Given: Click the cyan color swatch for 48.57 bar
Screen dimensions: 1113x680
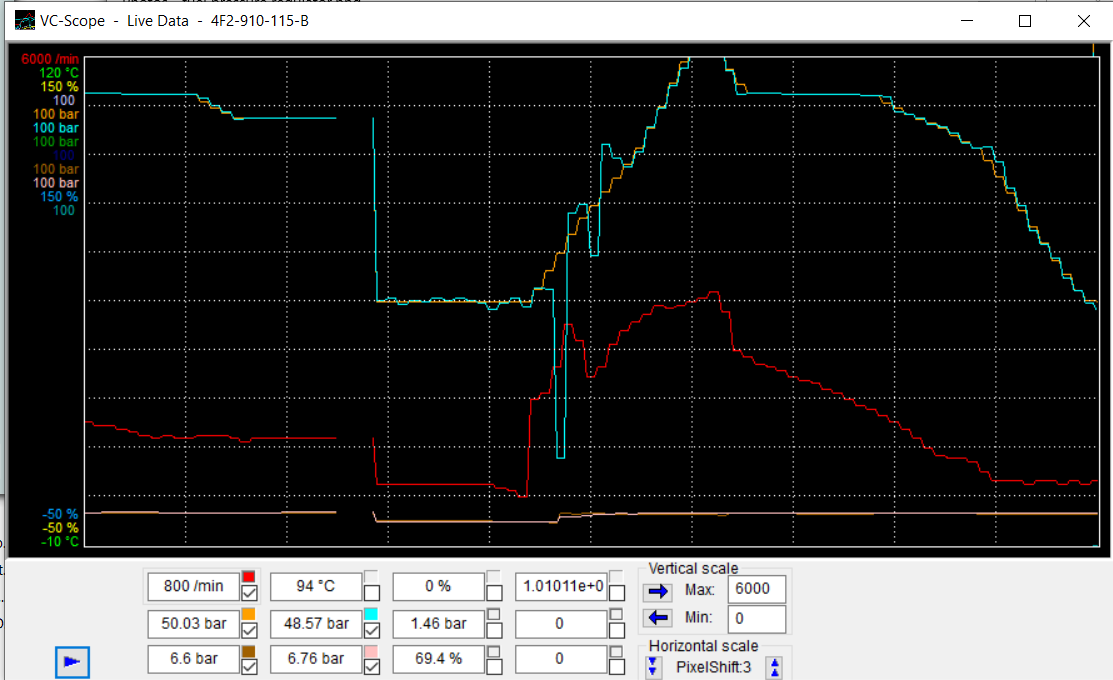Looking at the screenshot, I should [x=371, y=613].
